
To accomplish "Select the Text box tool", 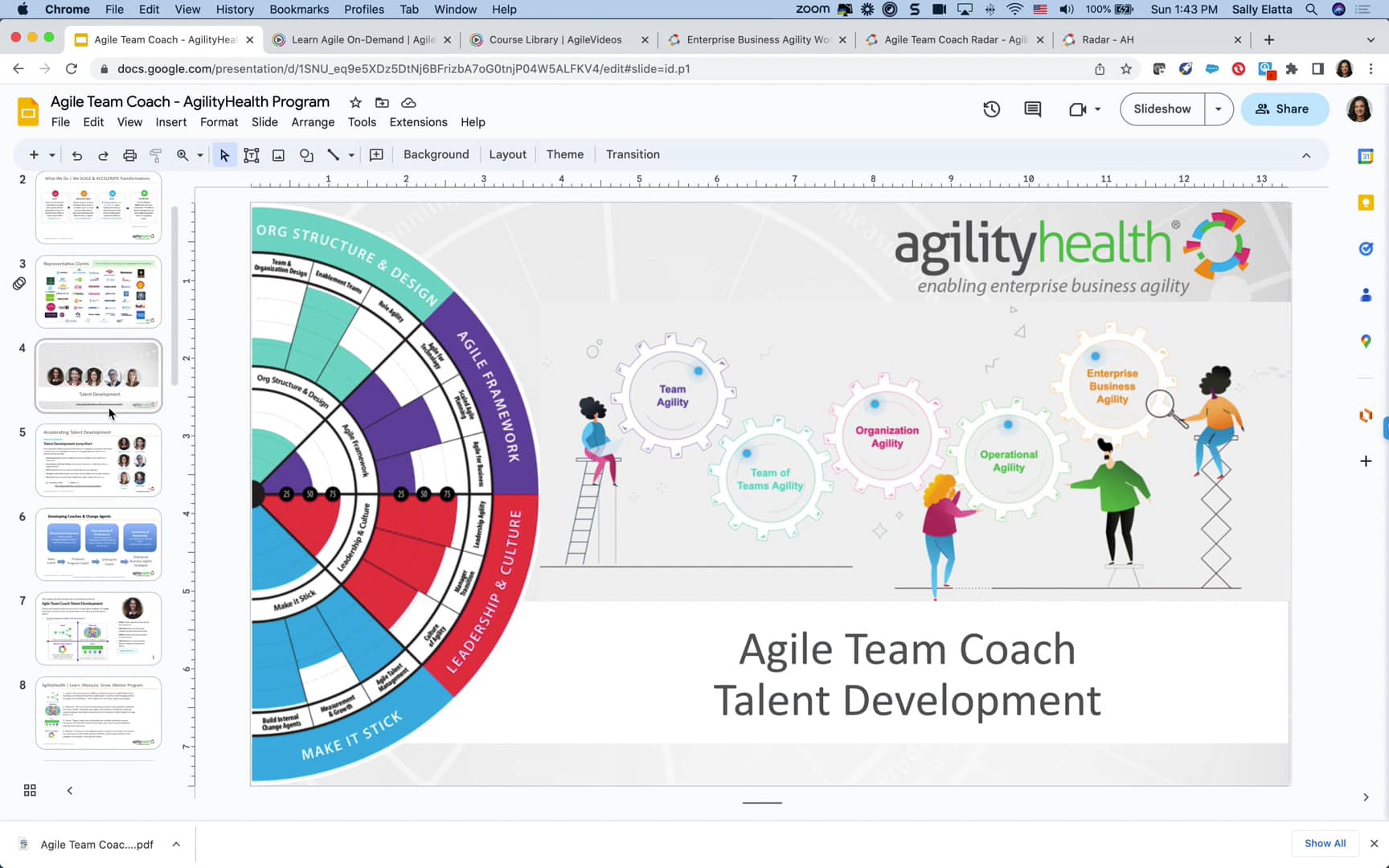I will click(251, 154).
